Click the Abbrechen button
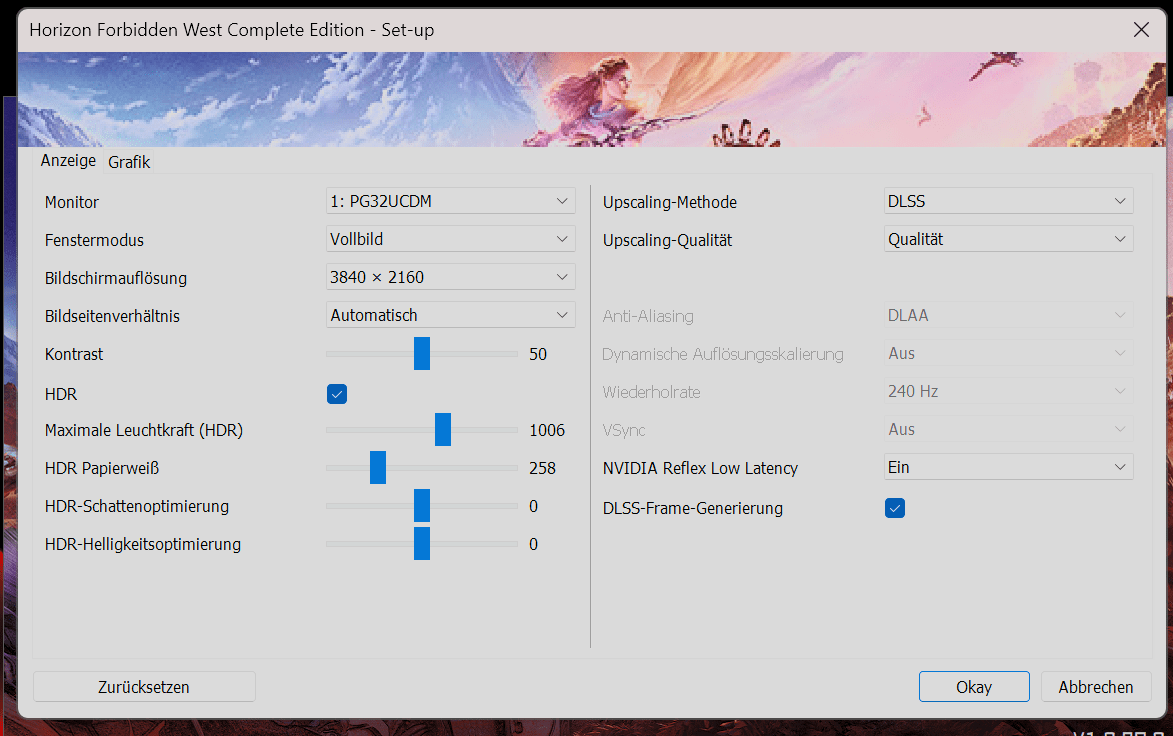 [1096, 687]
